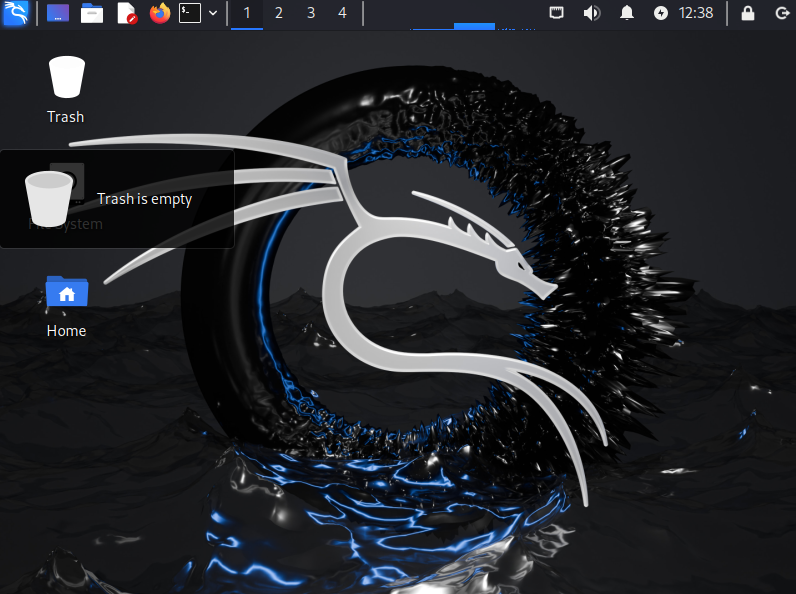
Task: Open the text editor panel launcher
Action: tap(126, 13)
